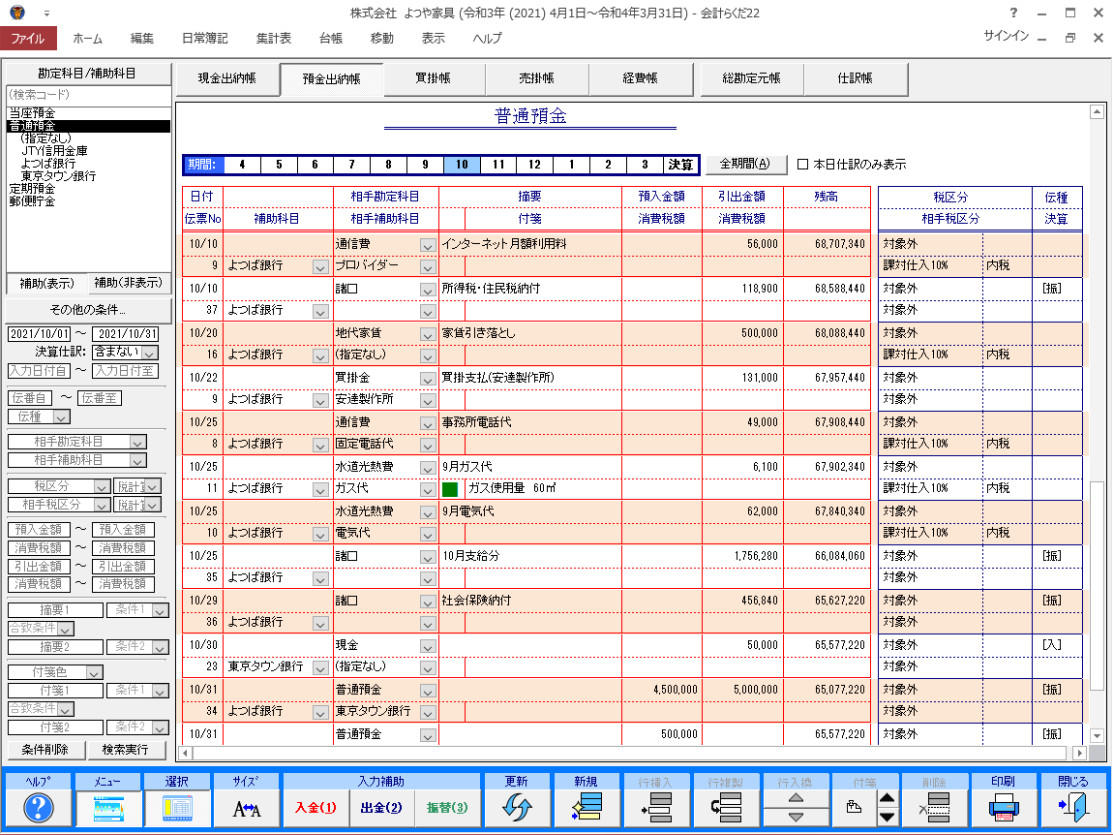Click the 新規 new entry icon
Image resolution: width=1113 pixels, height=835 pixels.
click(x=585, y=808)
